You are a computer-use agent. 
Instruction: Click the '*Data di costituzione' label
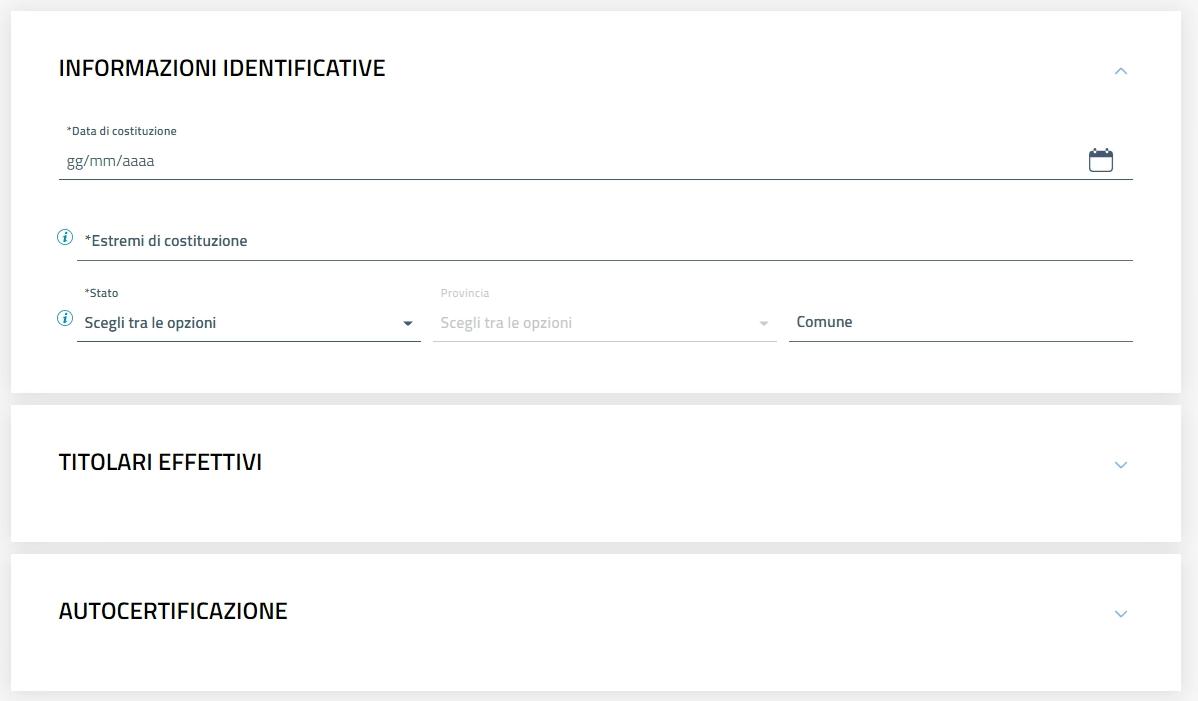[x=122, y=131]
